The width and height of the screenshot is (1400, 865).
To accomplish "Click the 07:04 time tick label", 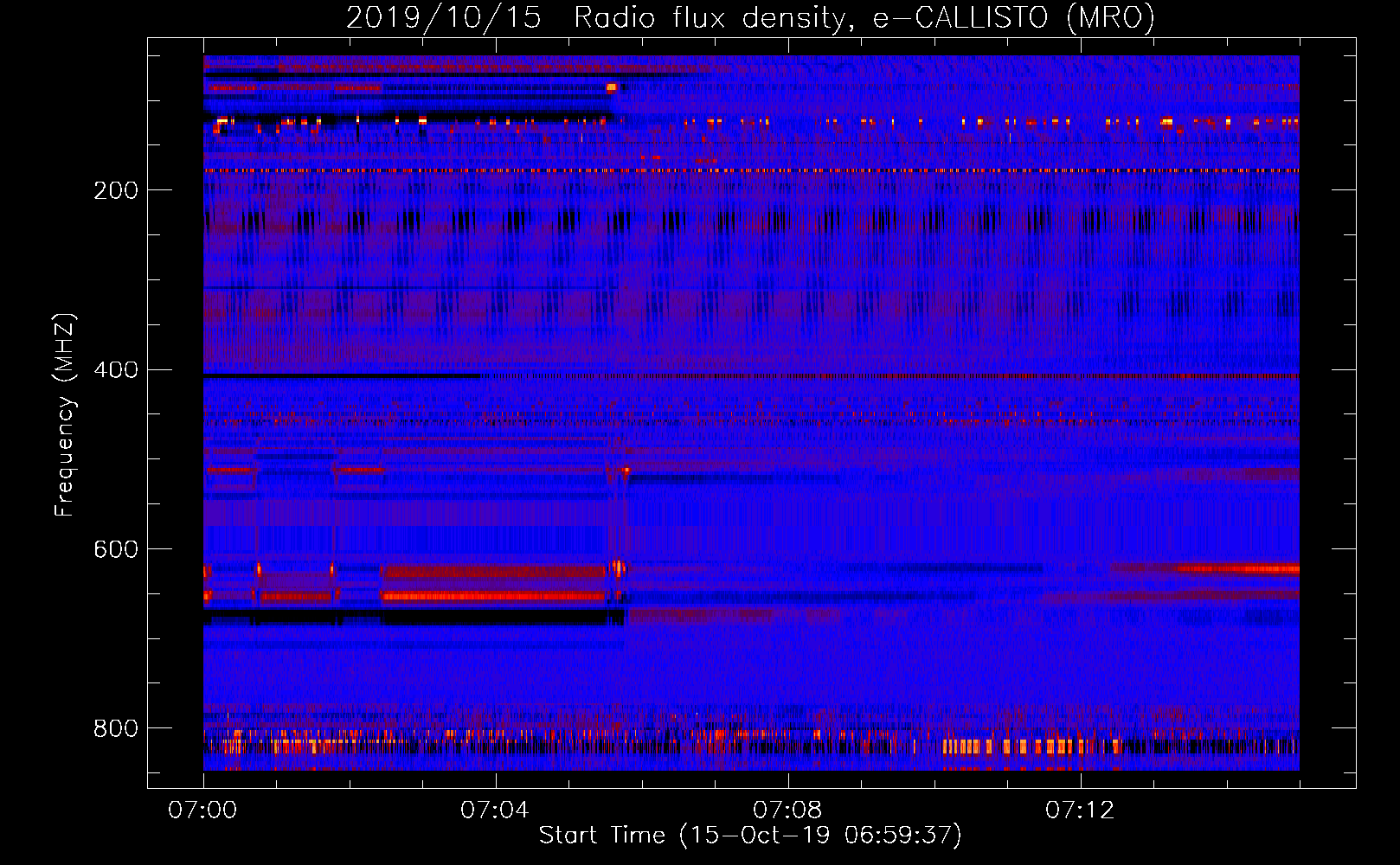I will (495, 811).
